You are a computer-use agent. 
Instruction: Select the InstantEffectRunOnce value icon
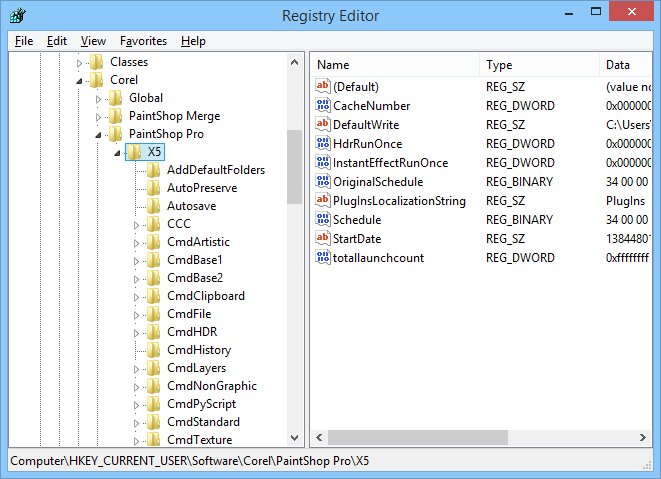pos(322,162)
